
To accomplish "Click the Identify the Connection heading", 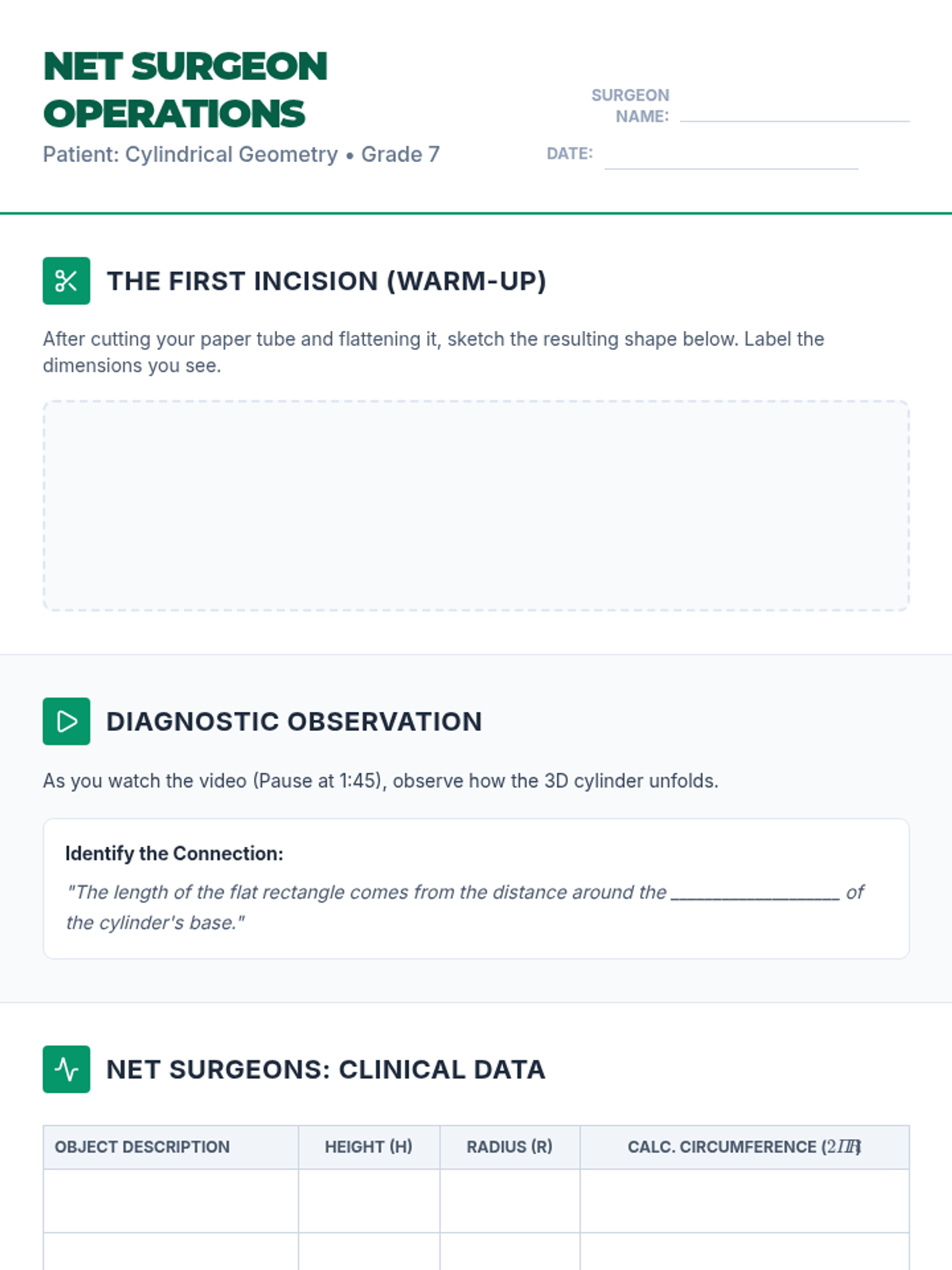I will [174, 853].
